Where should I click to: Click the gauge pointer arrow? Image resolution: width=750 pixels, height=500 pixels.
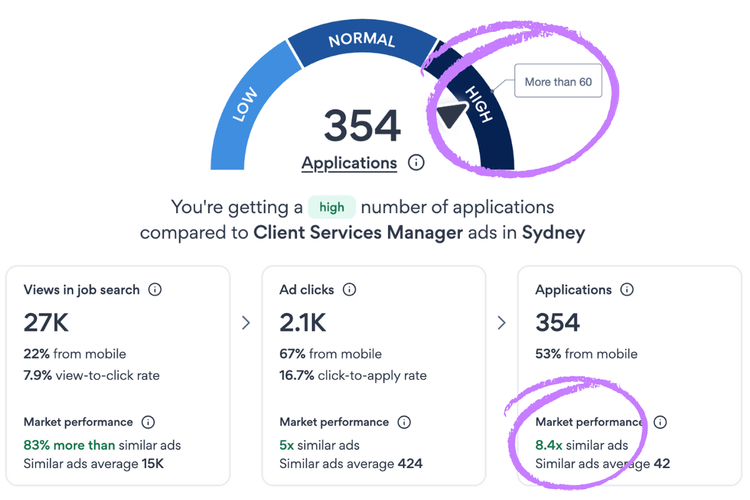pos(453,115)
